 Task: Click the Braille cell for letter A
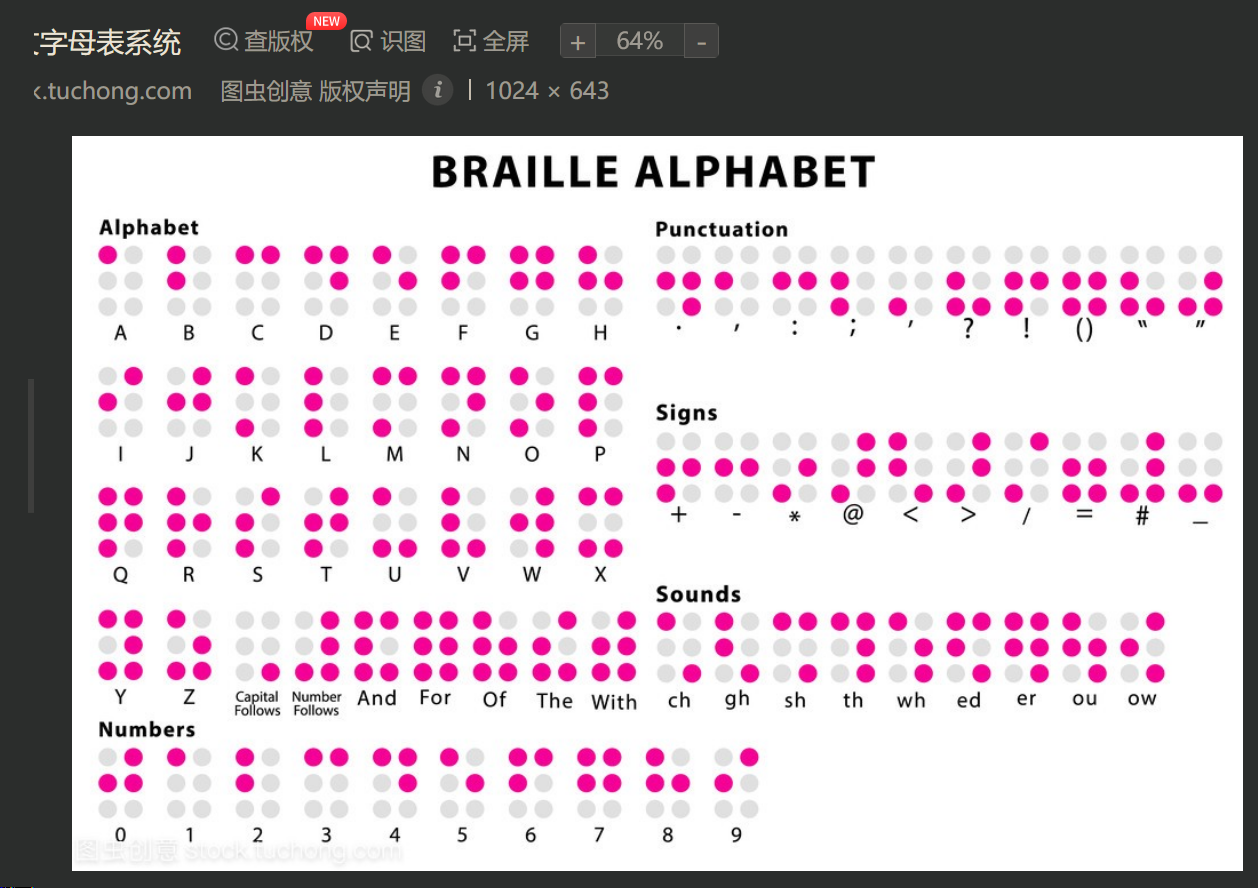[x=120, y=281]
